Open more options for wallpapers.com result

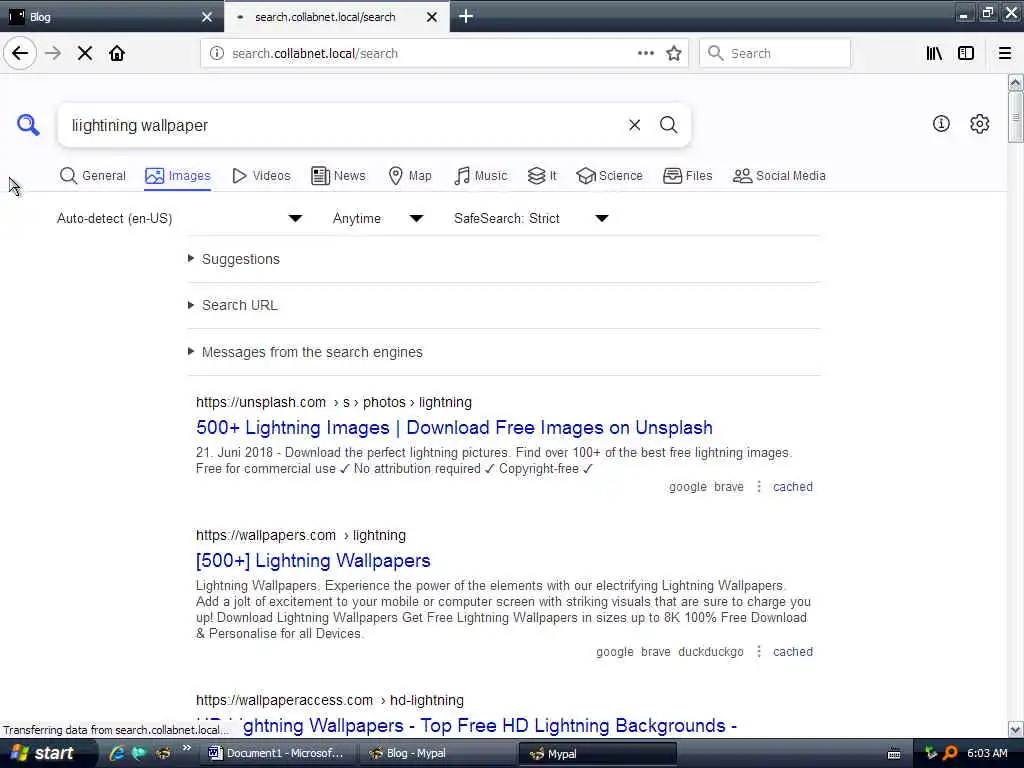point(759,652)
